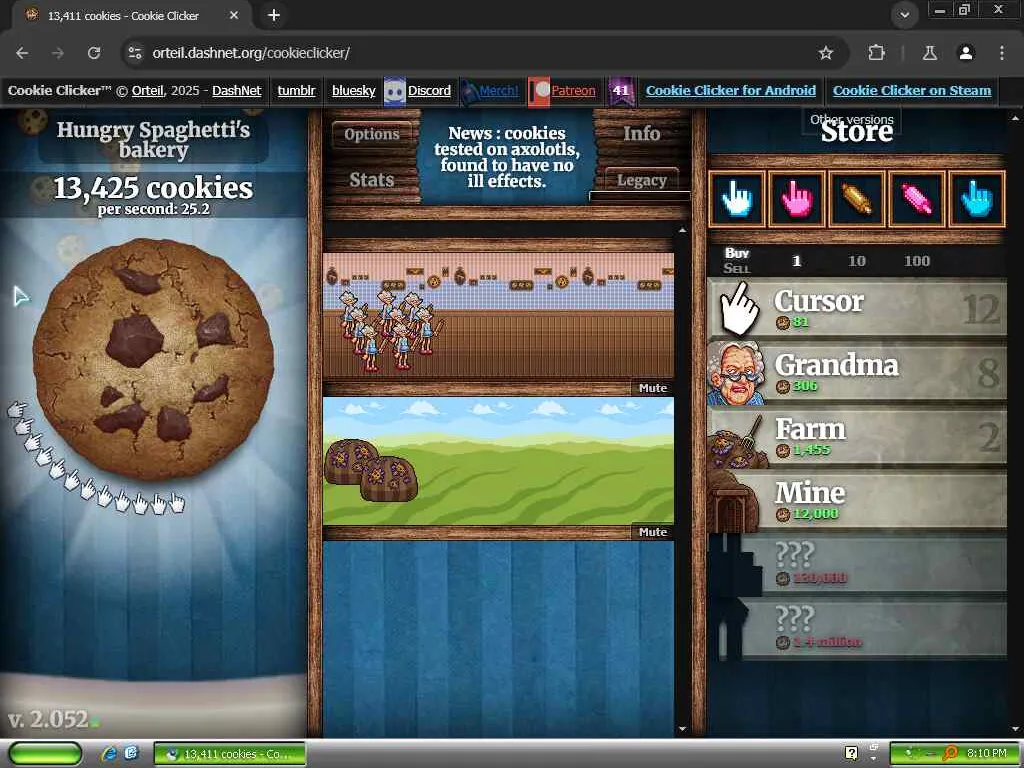This screenshot has height=768, width=1024.
Task: Click the help question mark tray icon
Action: coord(851,754)
